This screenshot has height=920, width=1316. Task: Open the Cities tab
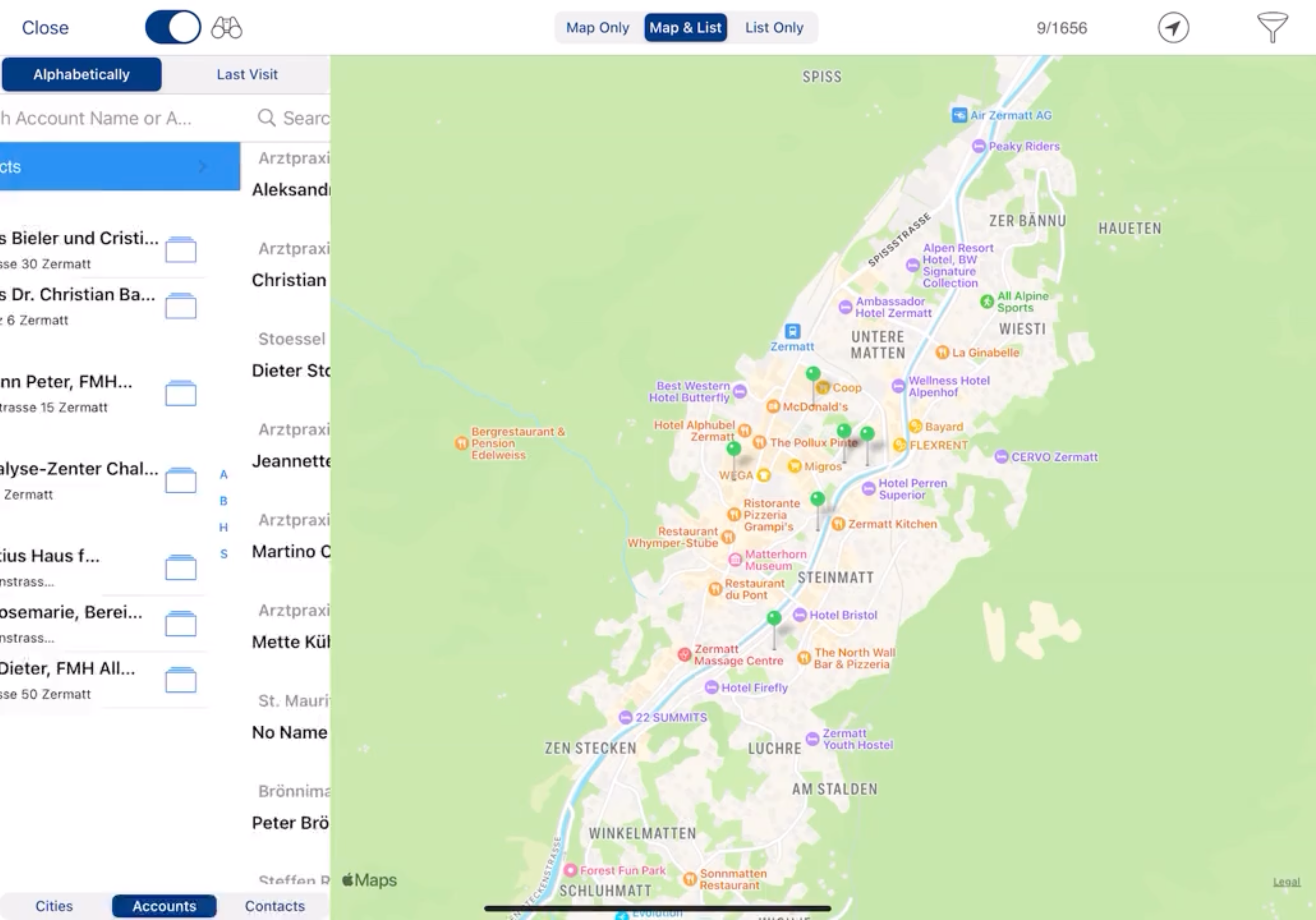54,906
